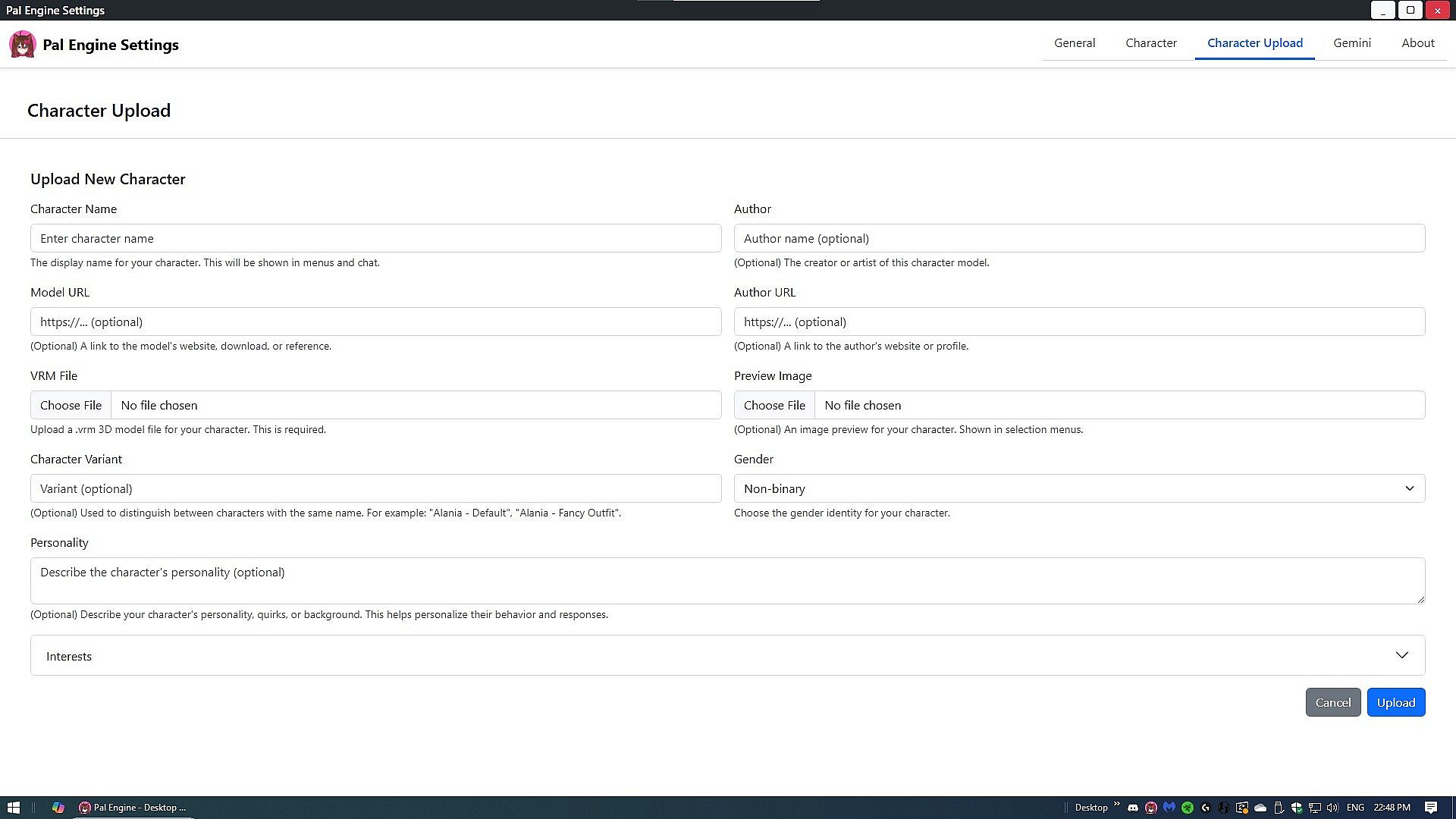Open OneDrive cloud tray icon
Image resolution: width=1456 pixels, height=819 pixels.
tap(1260, 808)
